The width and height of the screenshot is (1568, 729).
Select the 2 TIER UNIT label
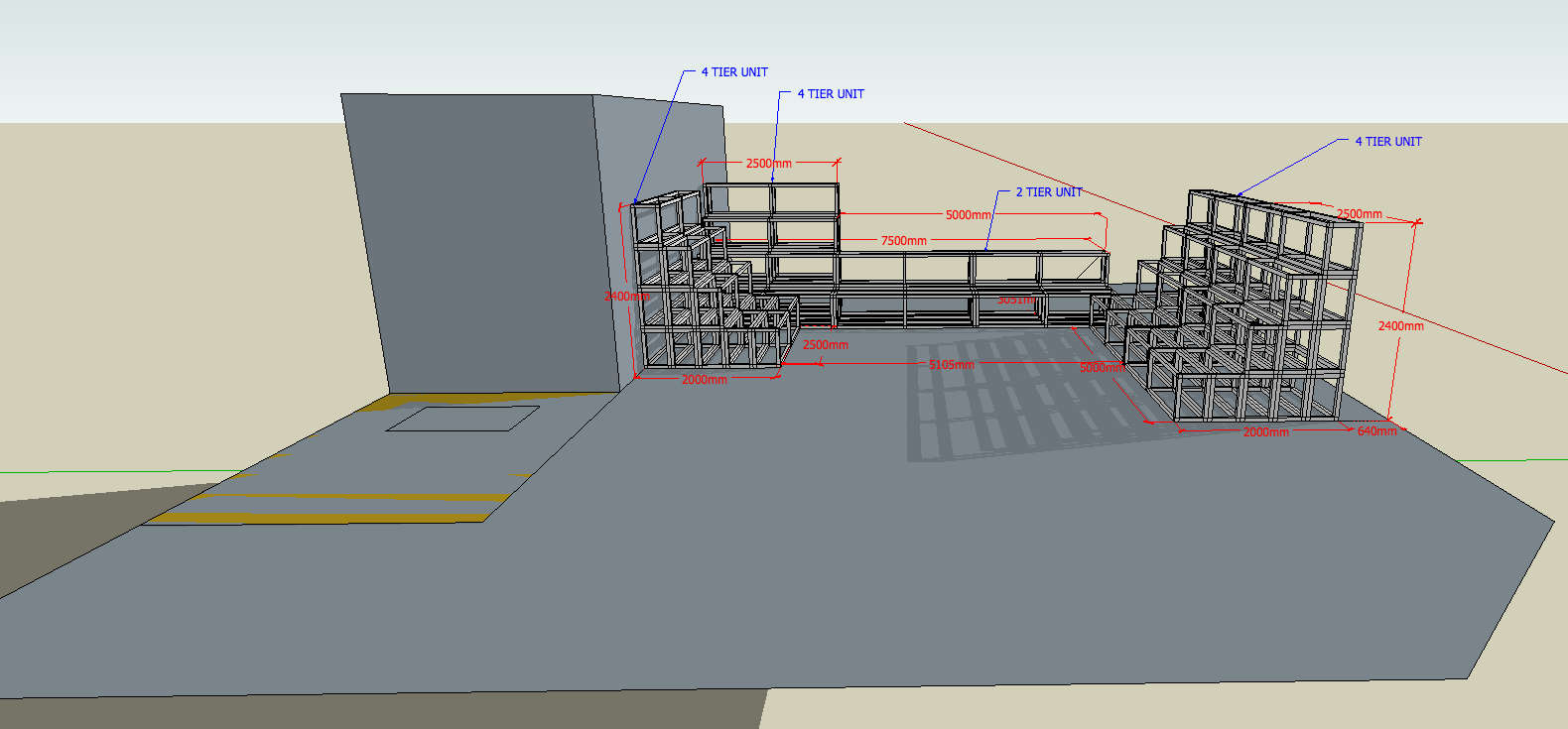pos(1048,192)
